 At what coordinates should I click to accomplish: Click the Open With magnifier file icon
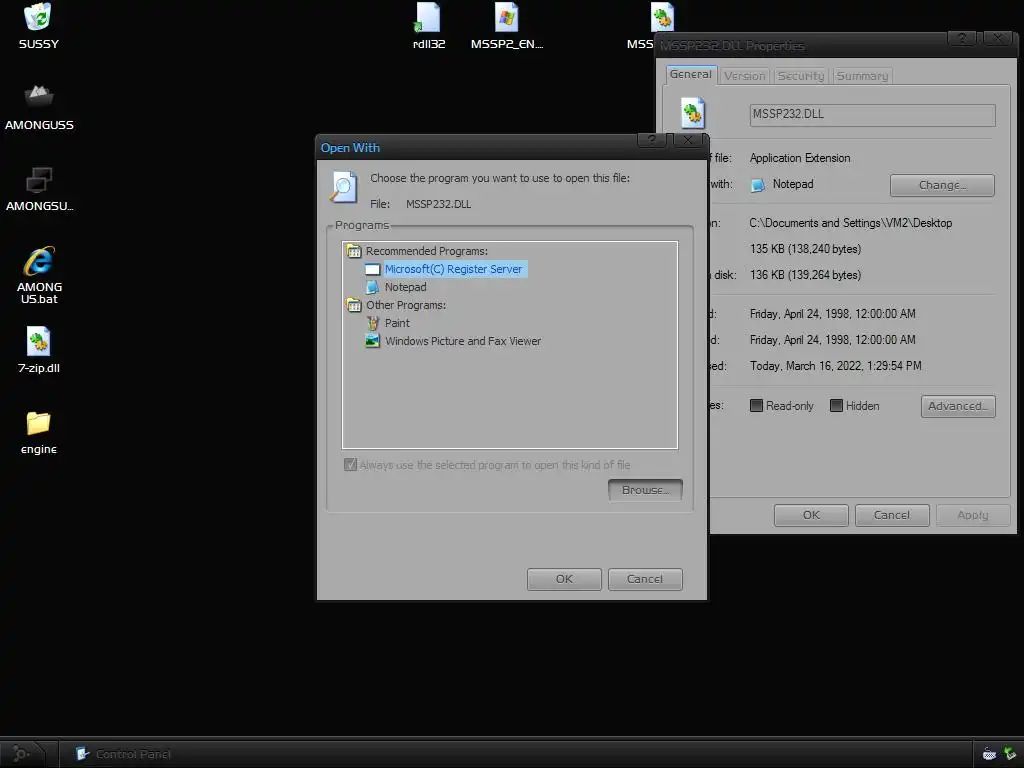(x=344, y=187)
